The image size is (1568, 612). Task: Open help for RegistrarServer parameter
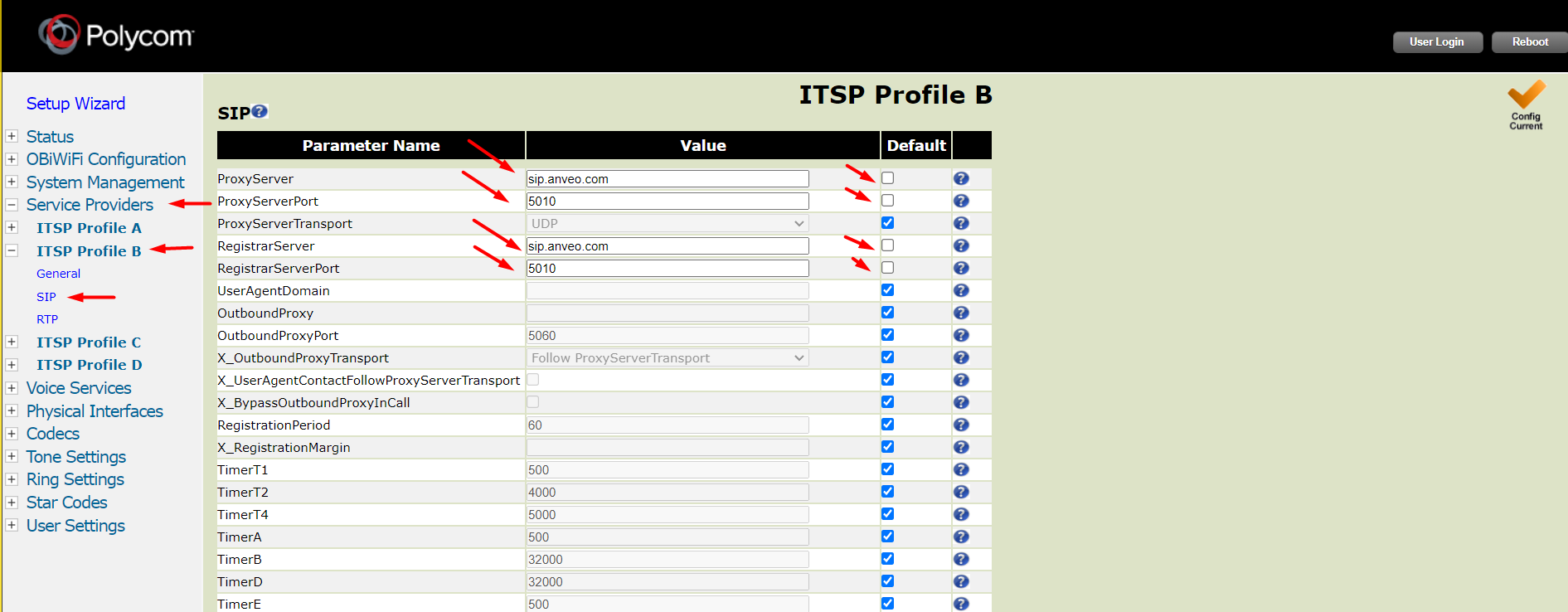pos(961,245)
